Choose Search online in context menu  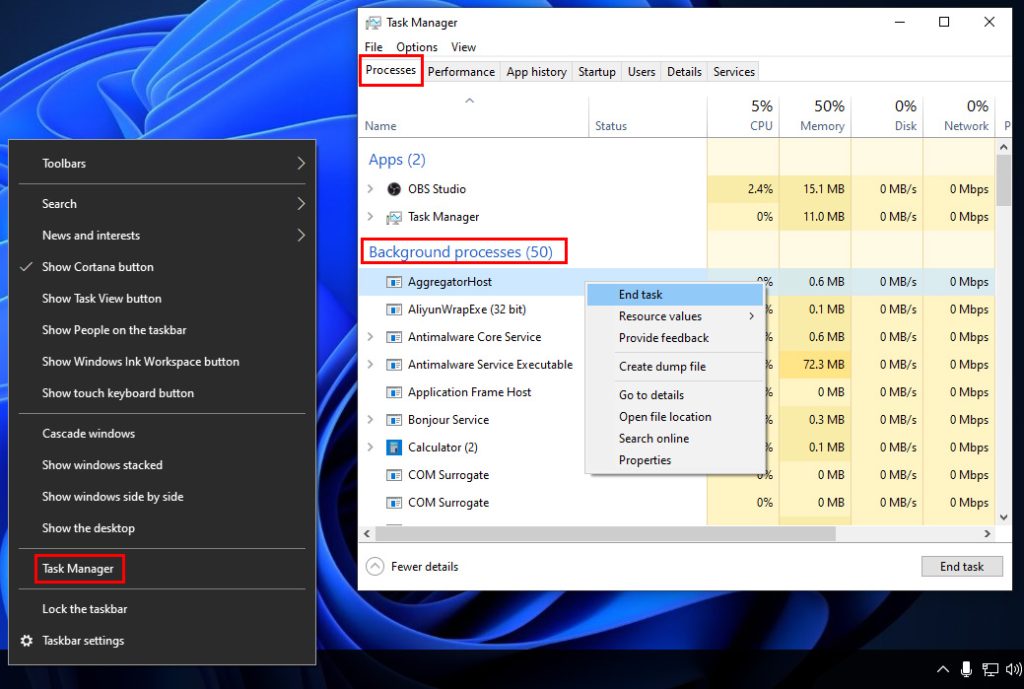point(675,438)
